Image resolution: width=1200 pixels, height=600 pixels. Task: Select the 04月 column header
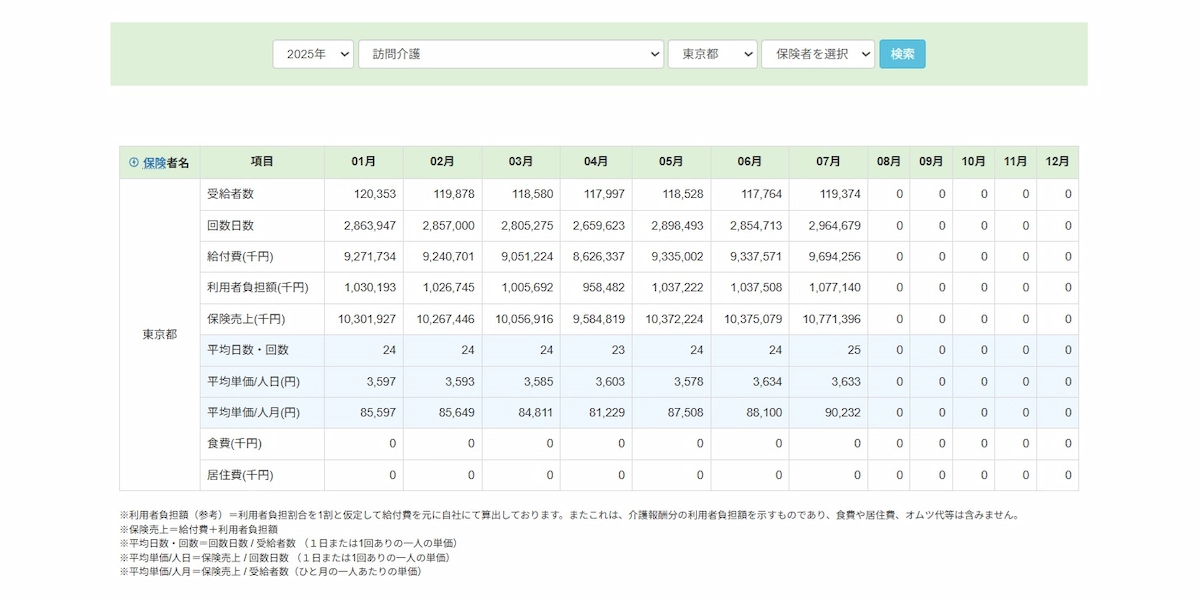596,162
